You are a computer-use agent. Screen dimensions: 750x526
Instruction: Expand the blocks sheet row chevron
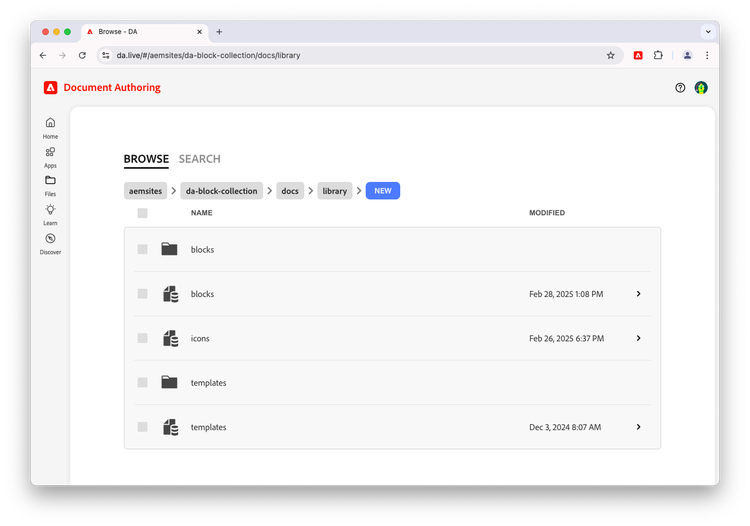click(639, 294)
